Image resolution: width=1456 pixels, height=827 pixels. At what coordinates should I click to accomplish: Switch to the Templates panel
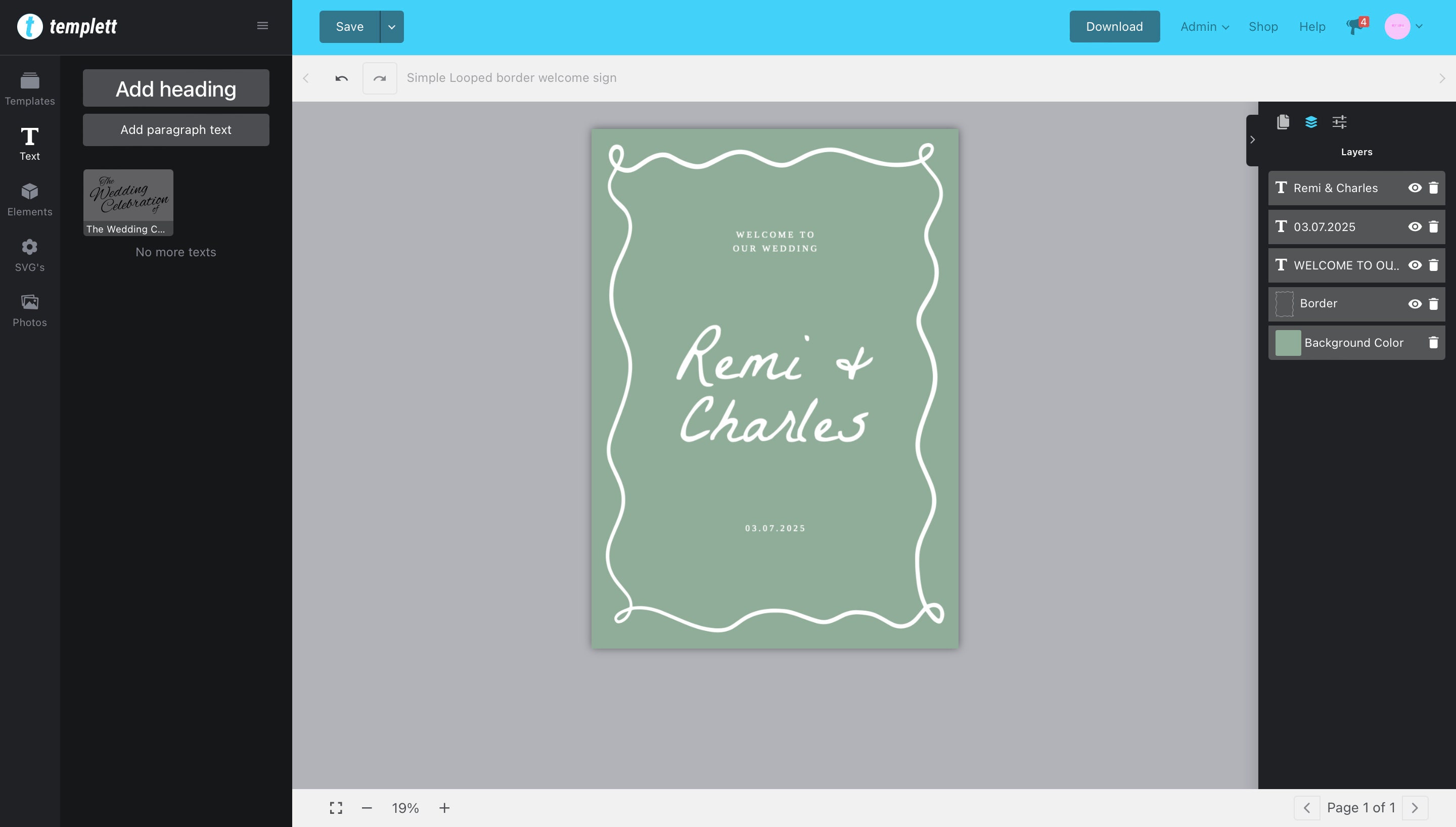[x=29, y=89]
